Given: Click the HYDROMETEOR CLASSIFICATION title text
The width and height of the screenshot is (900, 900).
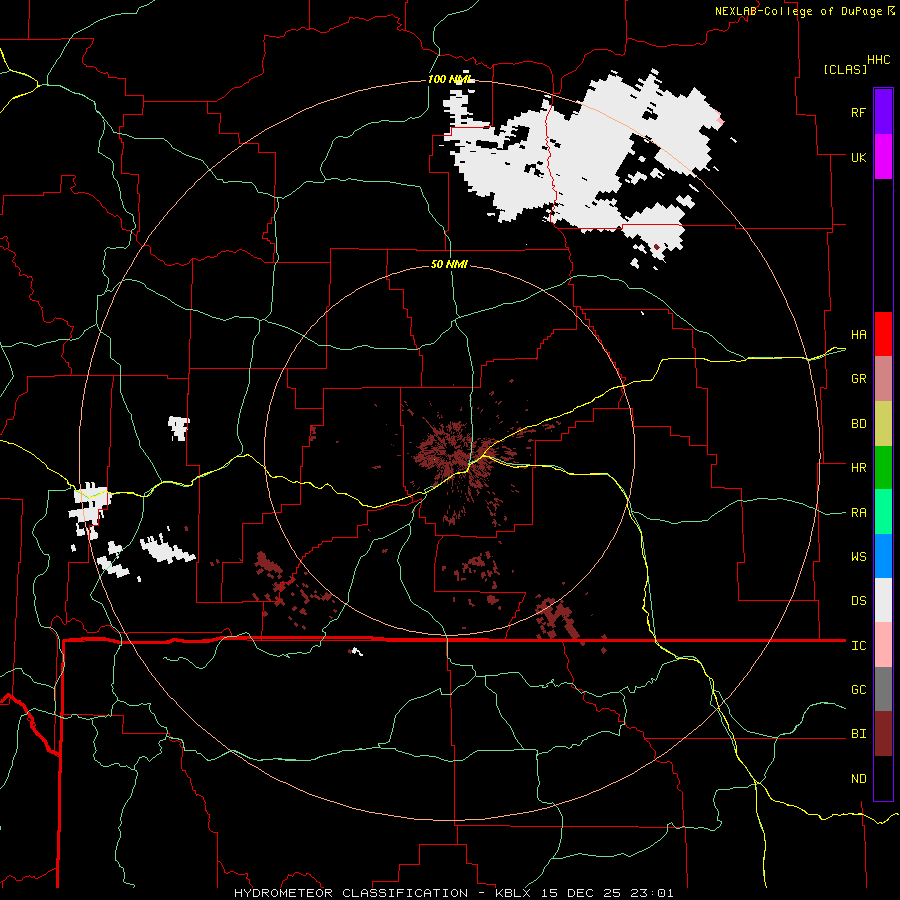Looking at the screenshot, I should pos(351,893).
